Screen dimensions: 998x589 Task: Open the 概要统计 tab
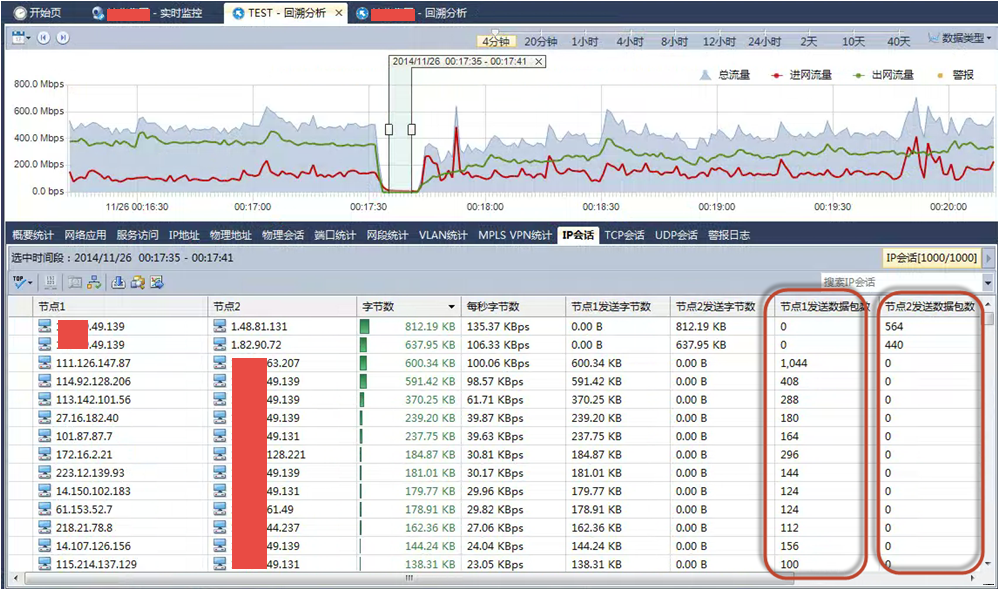(33, 235)
